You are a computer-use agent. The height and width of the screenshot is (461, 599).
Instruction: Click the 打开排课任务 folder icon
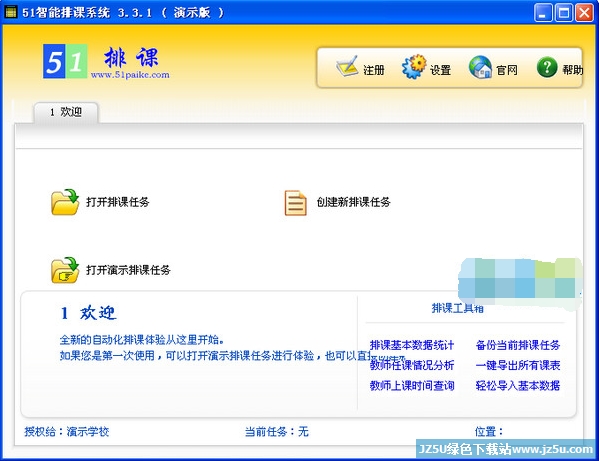(x=65, y=202)
